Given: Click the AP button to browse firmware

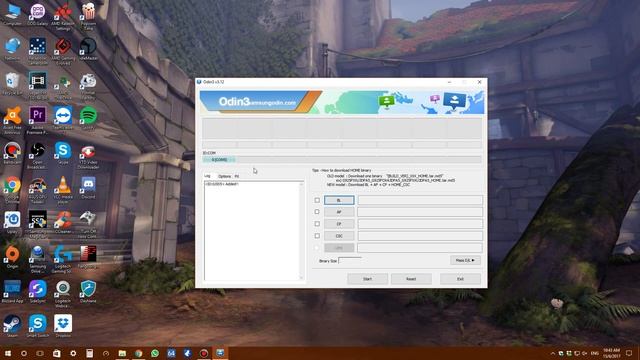Looking at the screenshot, I should tap(339, 212).
